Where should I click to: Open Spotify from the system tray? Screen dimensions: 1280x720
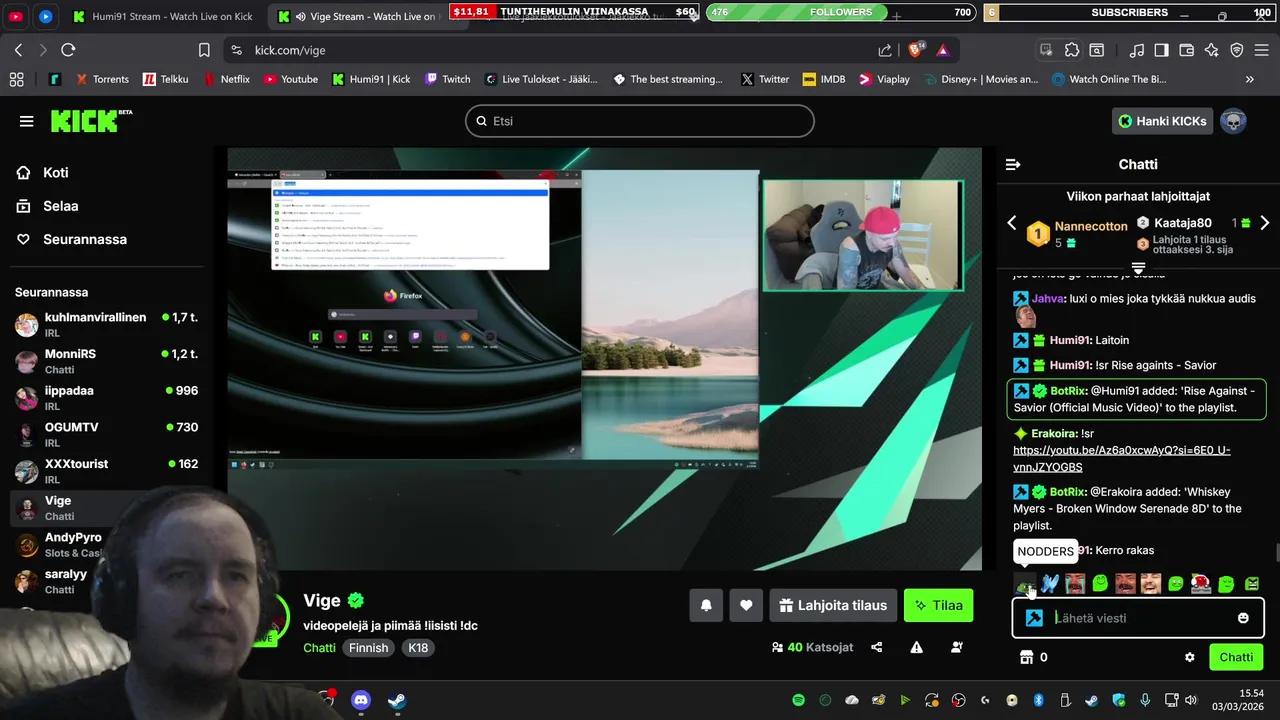[x=798, y=700]
